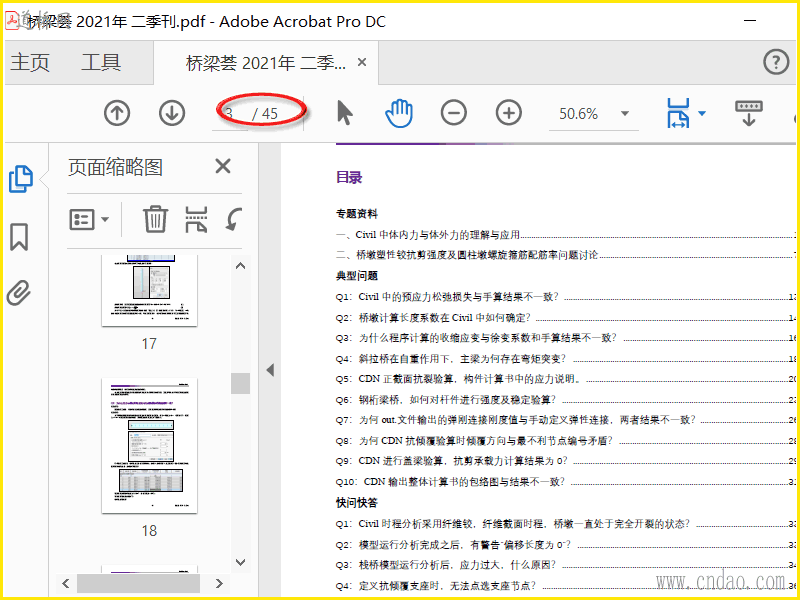
Task: Select page 18 thumbnail
Action: coord(149,445)
